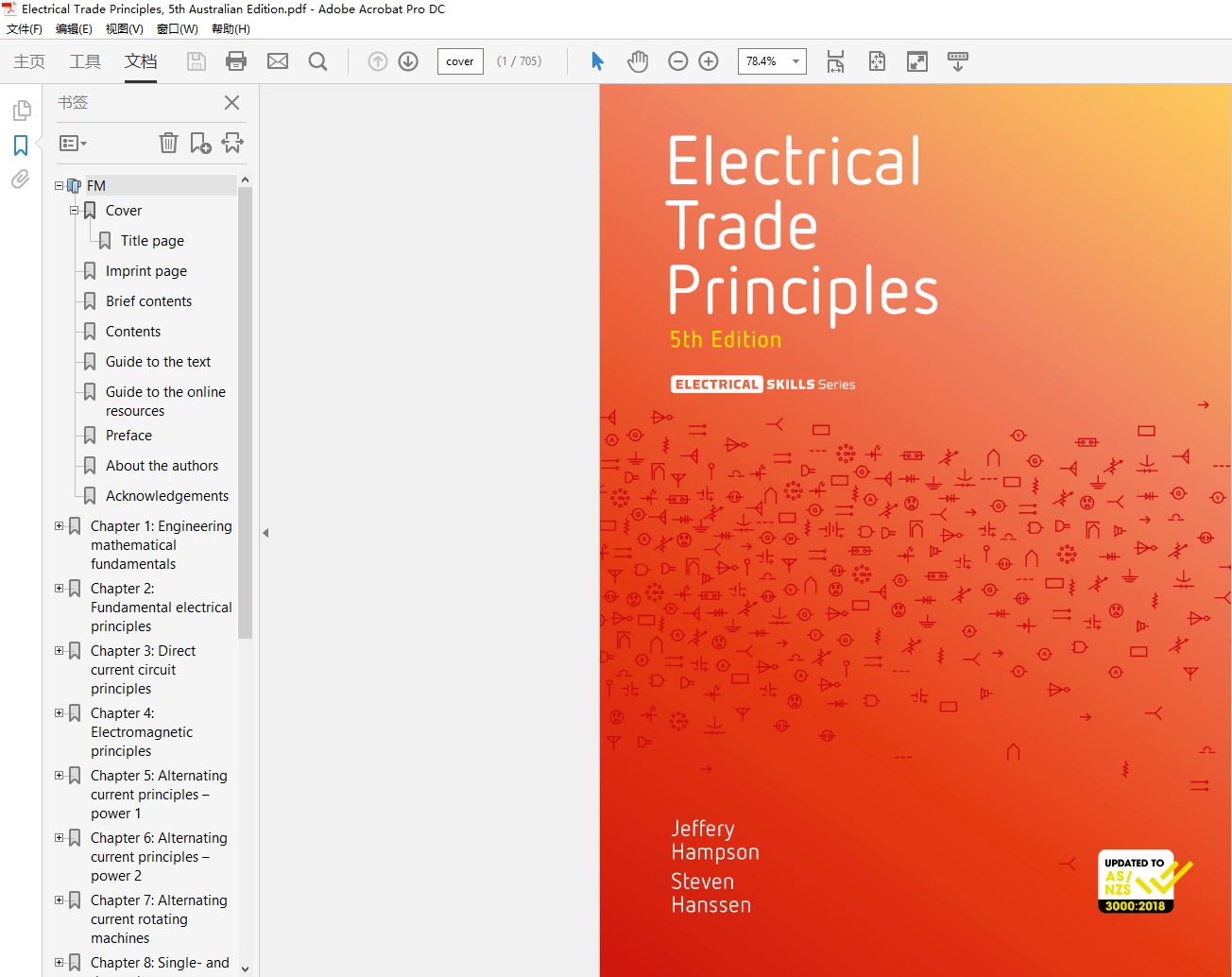Click the page number field showing cover
The width and height of the screenshot is (1232, 977).
point(460,61)
